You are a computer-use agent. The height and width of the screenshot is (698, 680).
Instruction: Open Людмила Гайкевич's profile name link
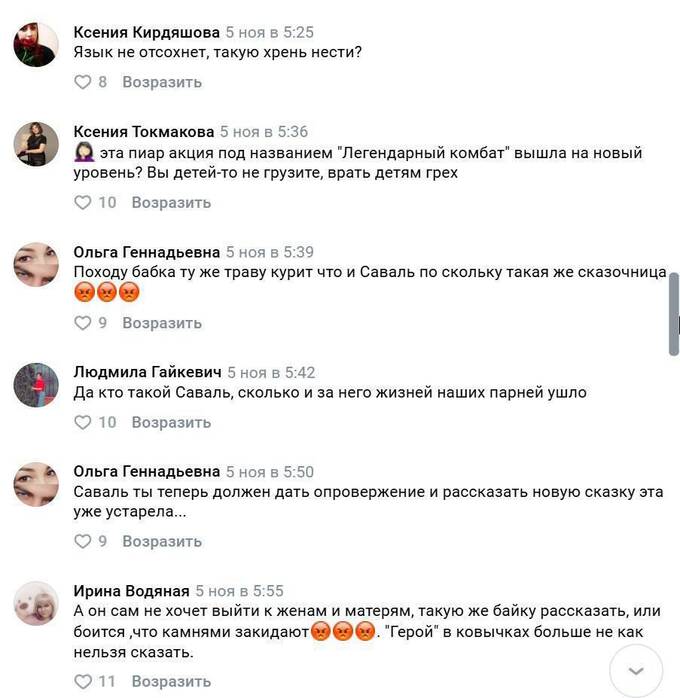click(x=147, y=372)
